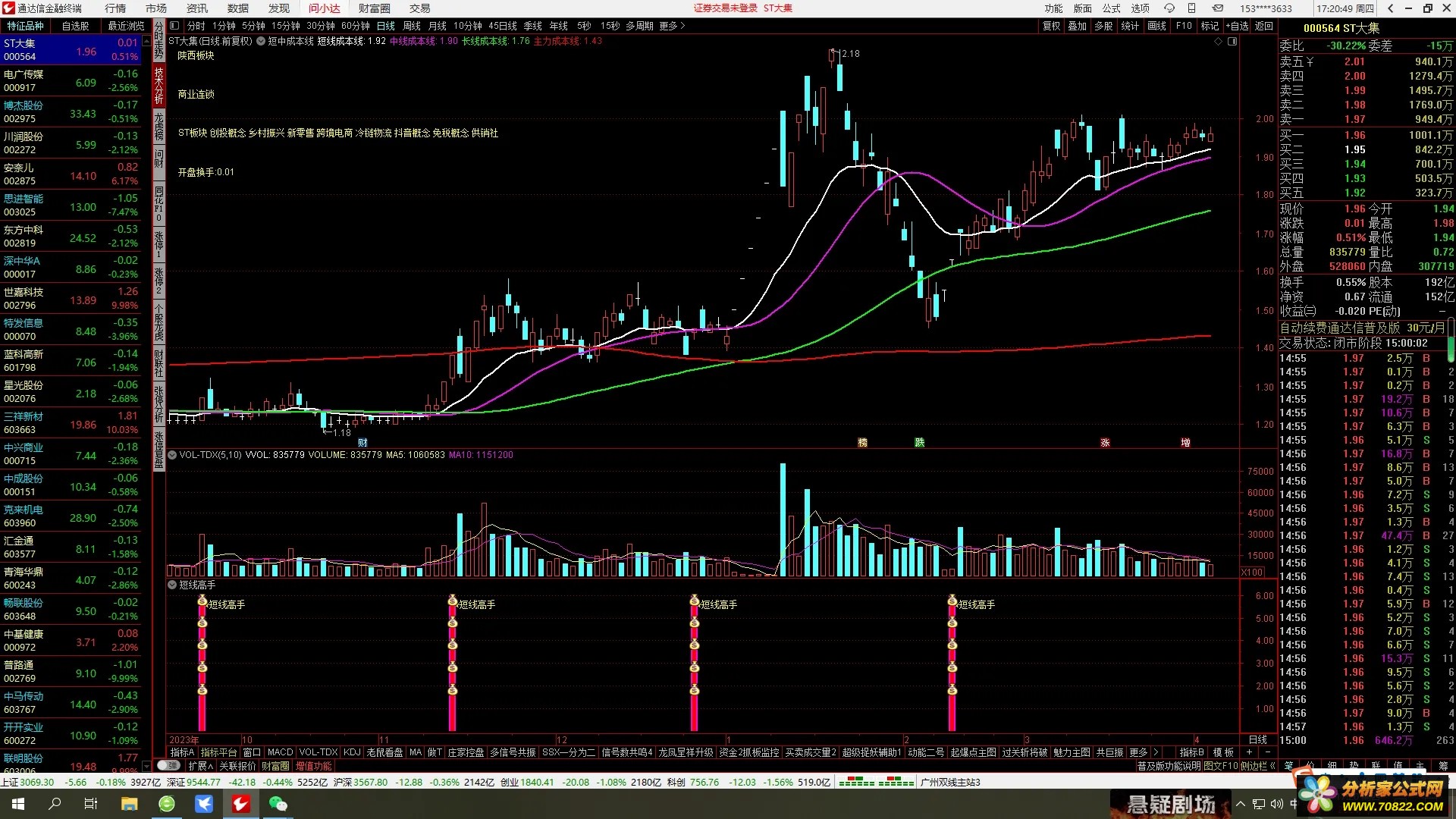
Task: Open the Windows Start menu
Action: click(17, 804)
